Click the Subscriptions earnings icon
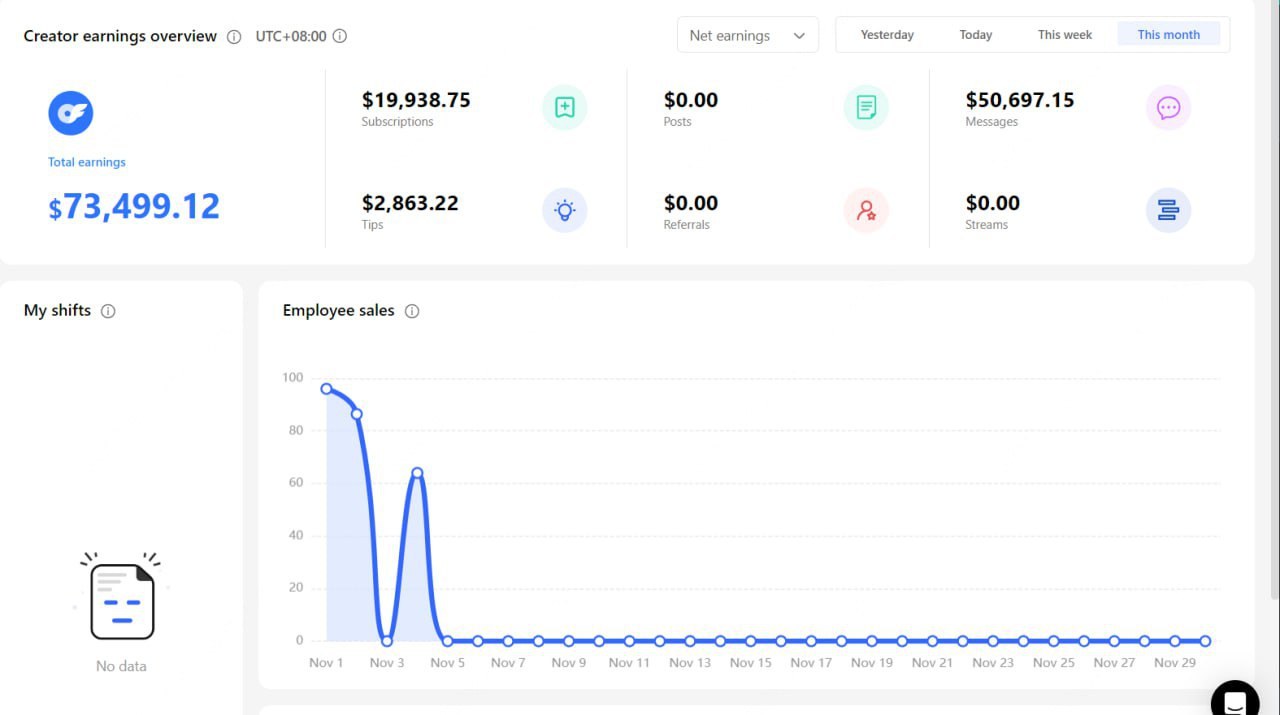This screenshot has height=715, width=1280. 565,108
